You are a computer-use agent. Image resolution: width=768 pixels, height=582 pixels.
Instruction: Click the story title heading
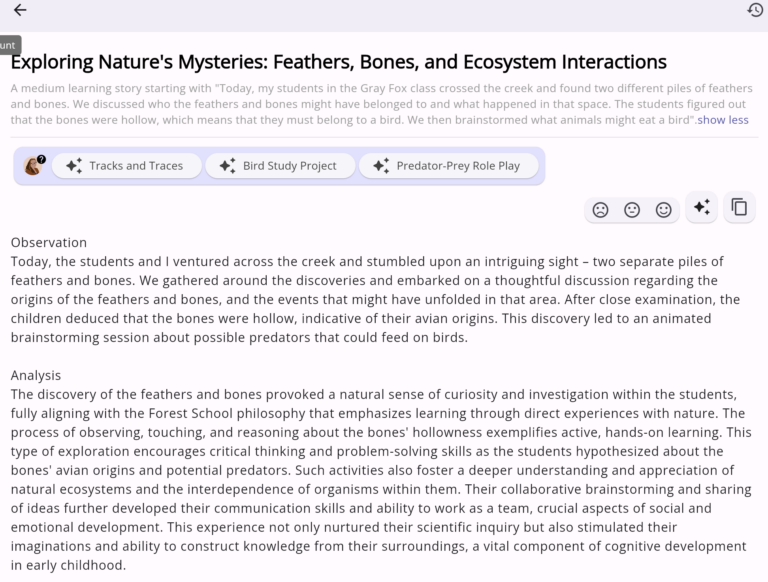point(338,62)
